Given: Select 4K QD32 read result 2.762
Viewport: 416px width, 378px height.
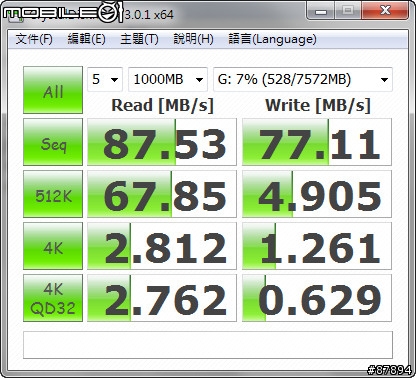Looking at the screenshot, I should click(x=162, y=298).
